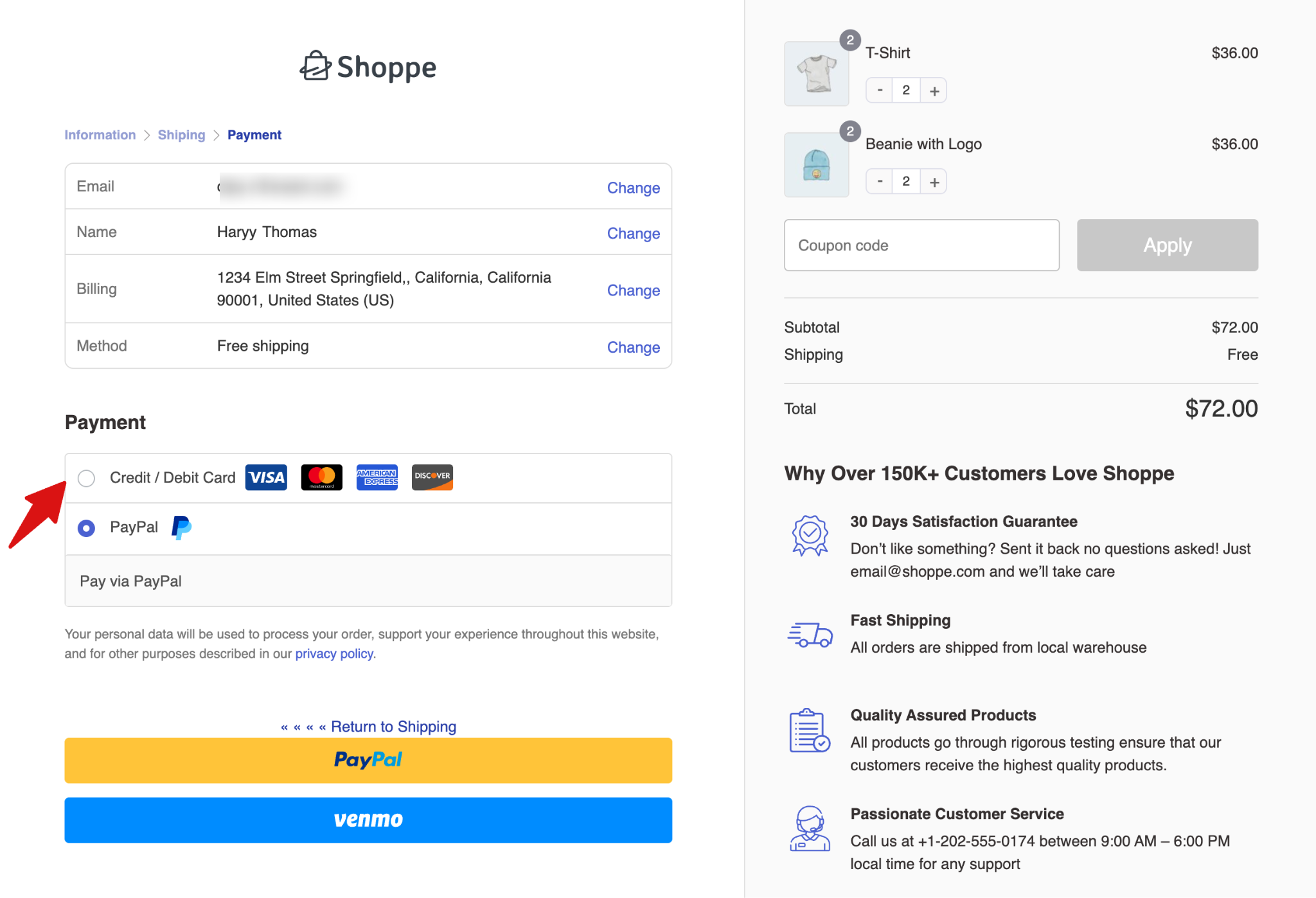Click the Shoppe logo at top
Image resolution: width=1316 pixels, height=898 pixels.
(368, 67)
